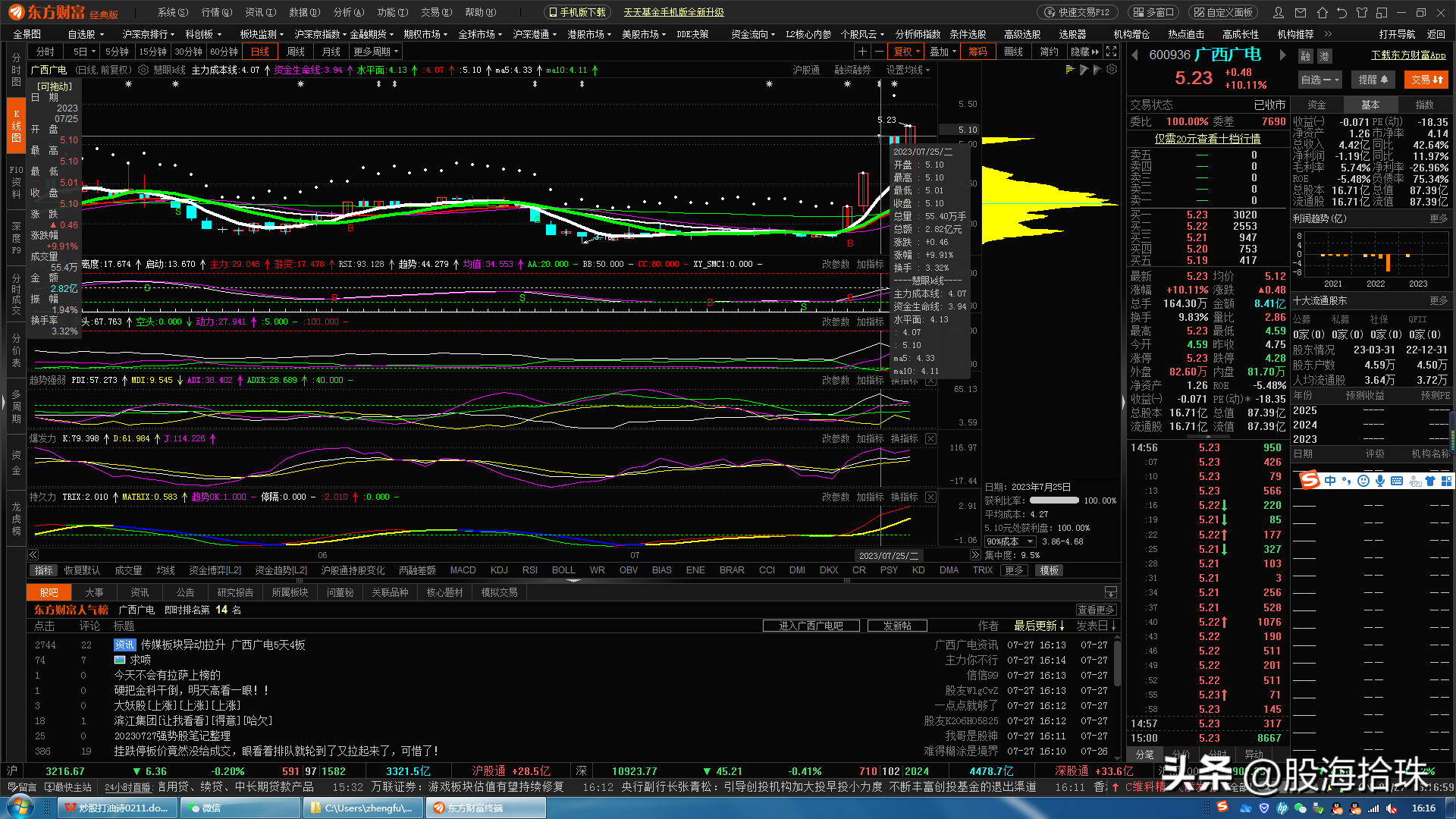Open 研究报告 research tab
1456x819 pixels.
[235, 592]
